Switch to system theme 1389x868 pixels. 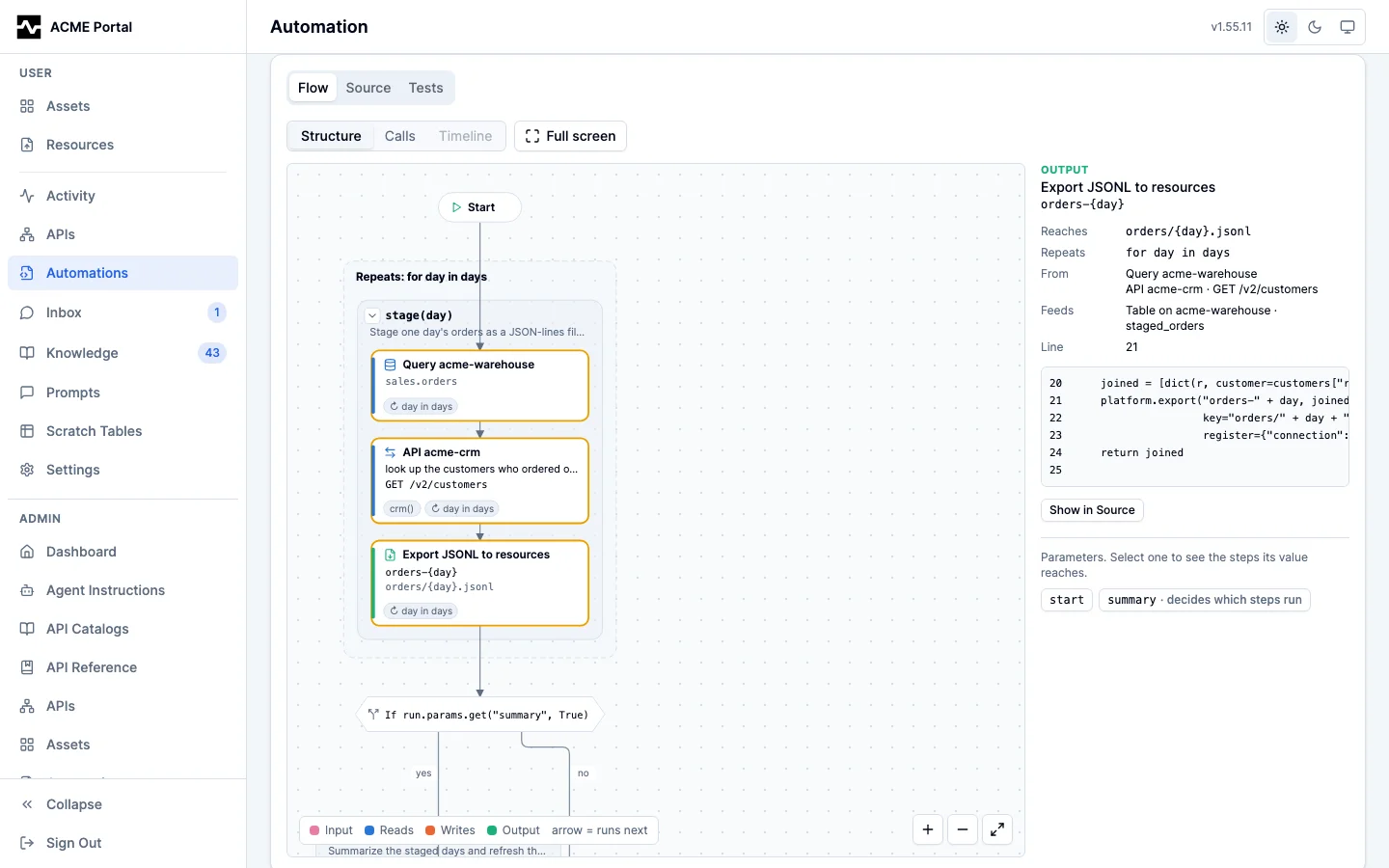1348,27
